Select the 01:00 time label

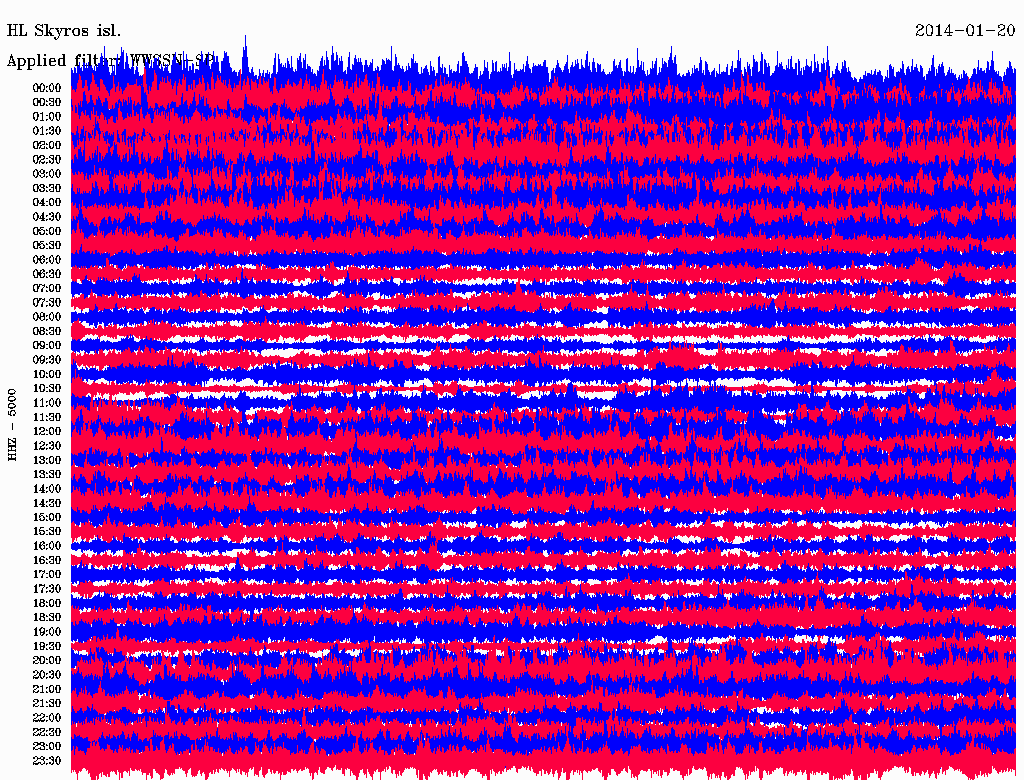47,116
